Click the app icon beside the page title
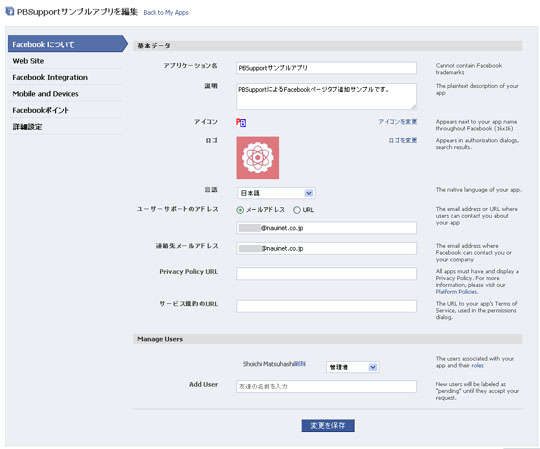The width and height of the screenshot is (540, 449). (x=10, y=11)
